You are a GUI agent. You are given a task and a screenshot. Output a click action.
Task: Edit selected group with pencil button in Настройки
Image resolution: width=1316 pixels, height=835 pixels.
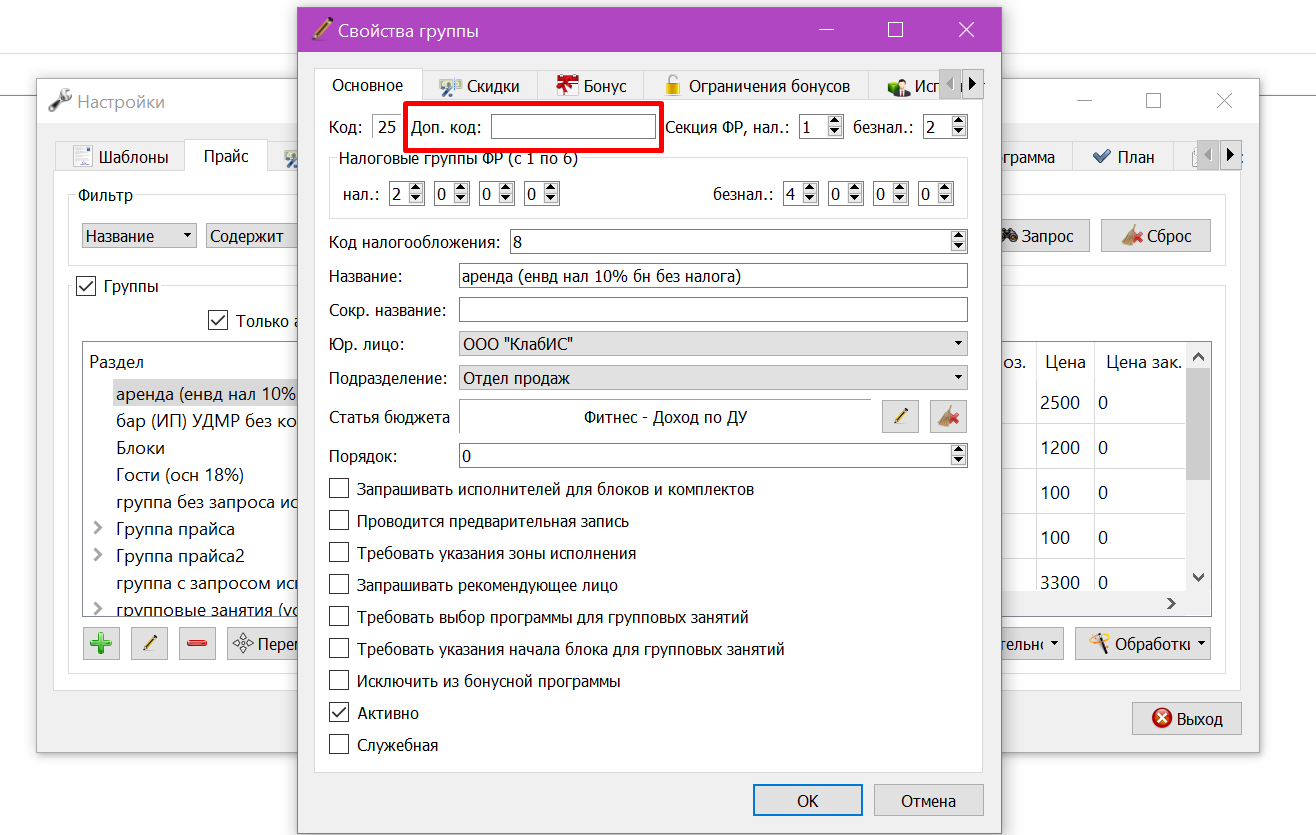(149, 644)
